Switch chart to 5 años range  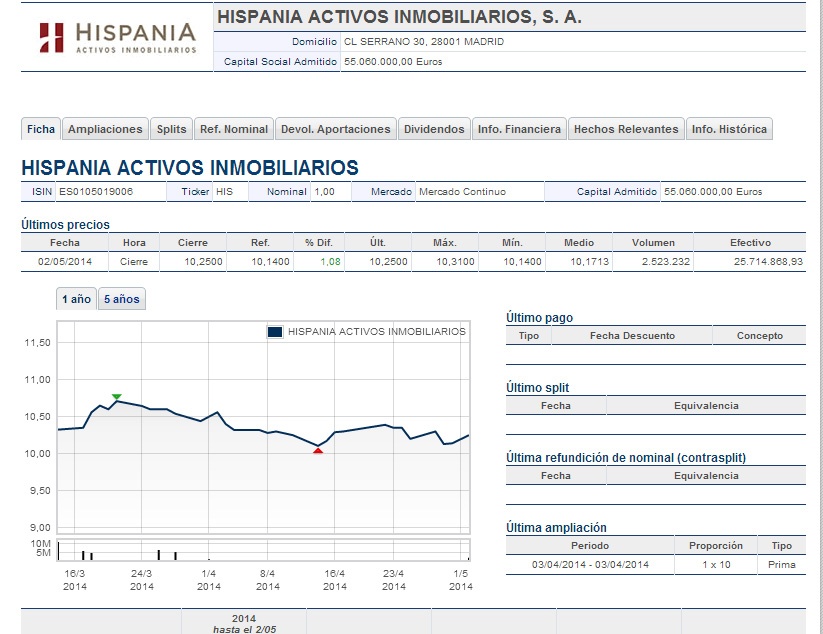point(122,299)
